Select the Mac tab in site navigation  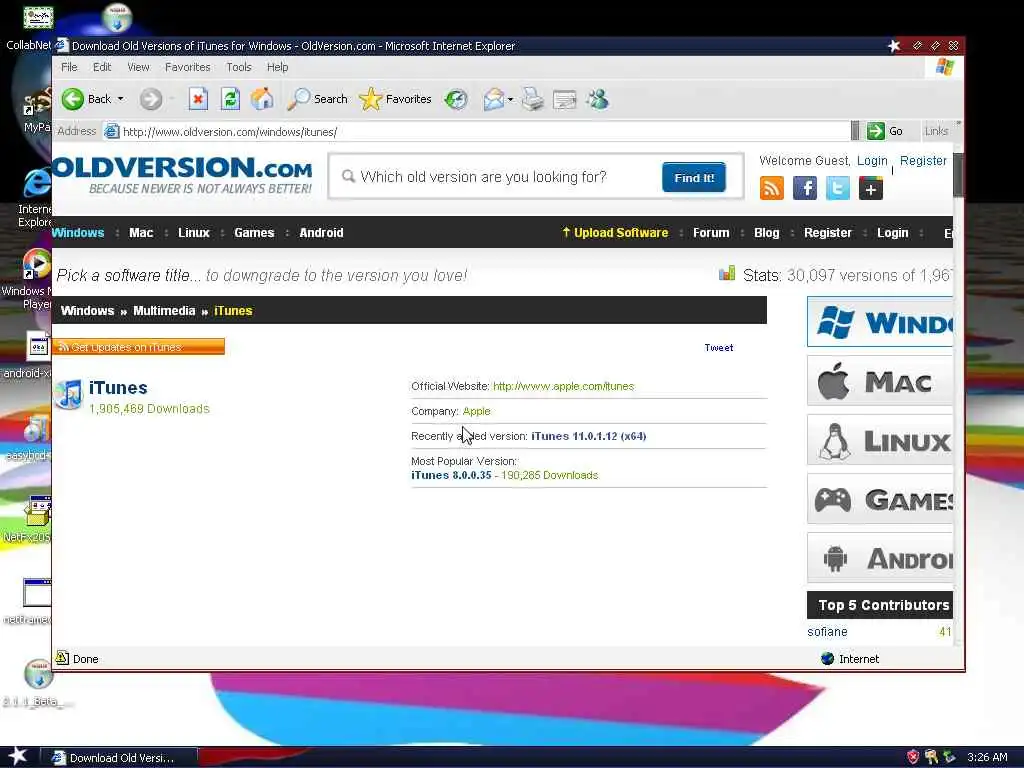click(x=141, y=232)
